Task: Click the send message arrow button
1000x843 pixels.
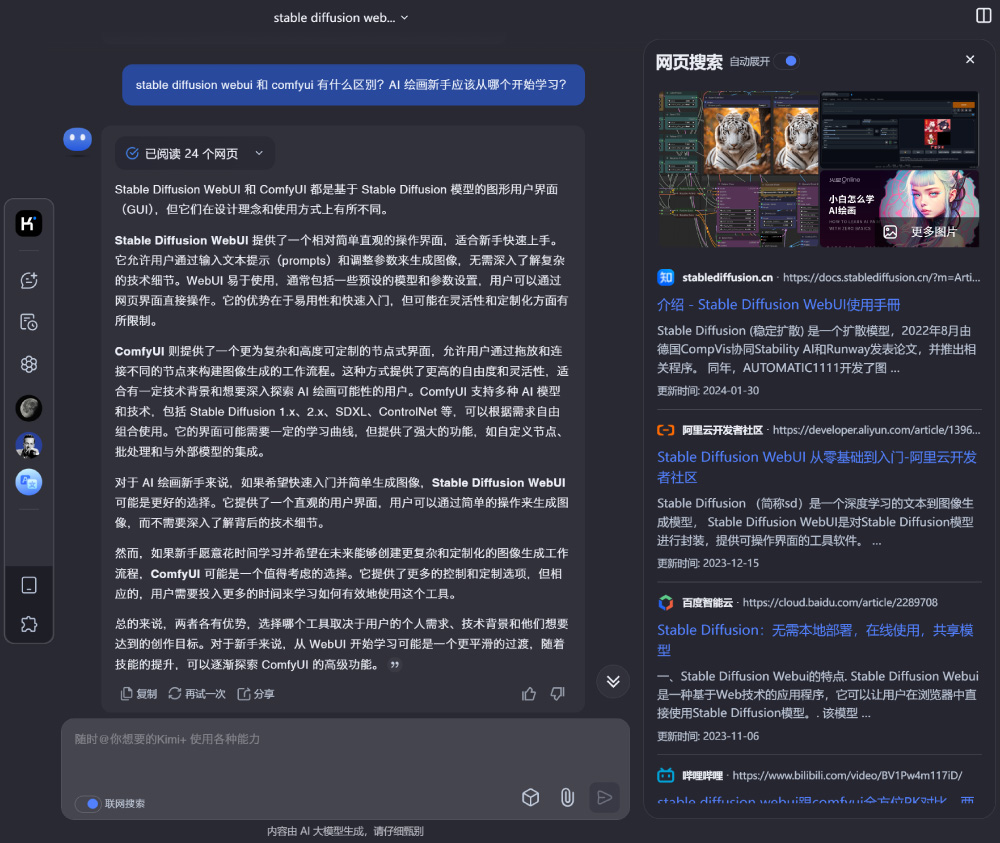Action: click(x=604, y=797)
